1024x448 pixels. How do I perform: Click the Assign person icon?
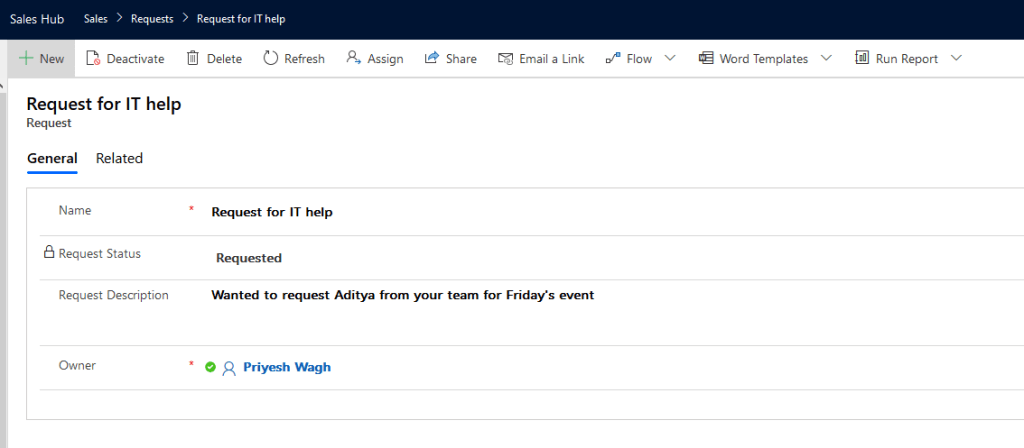pyautogui.click(x=353, y=58)
